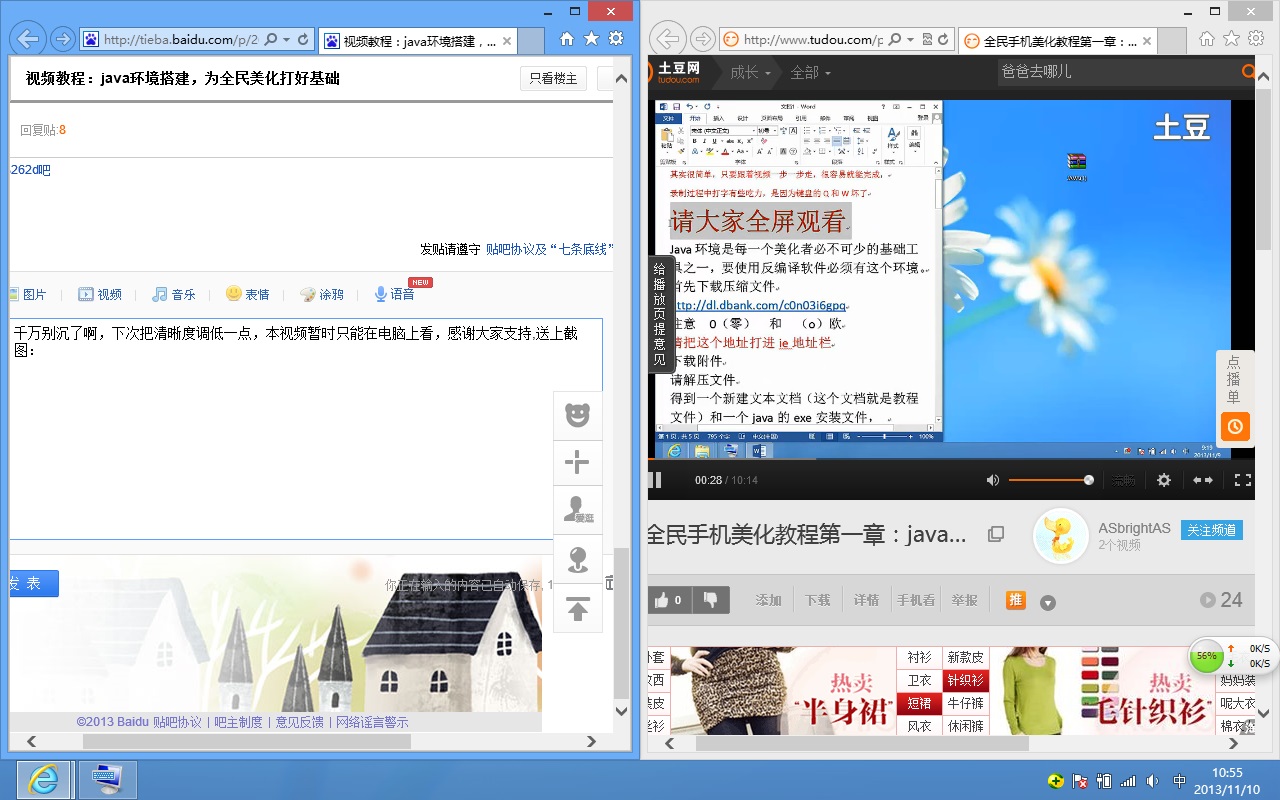Insert music with 音乐
This screenshot has width=1280, height=800.
[x=174, y=294]
